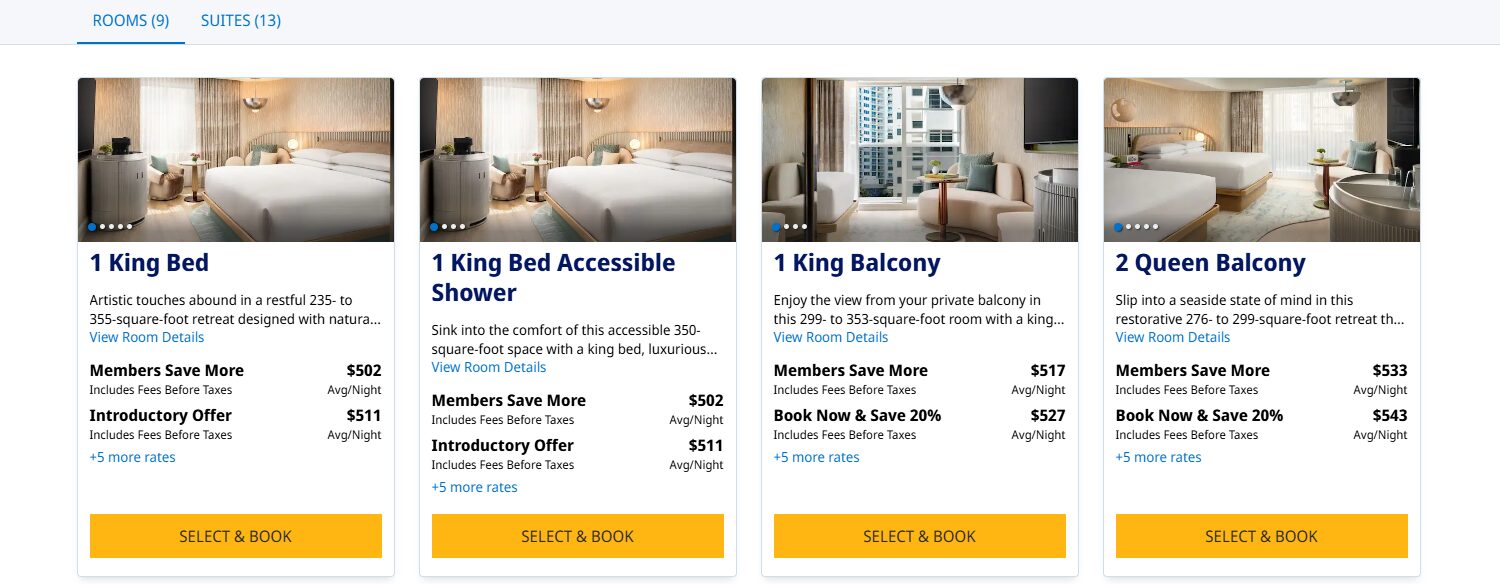Select & Book the 2 Queen Balcony room
1500x584 pixels.
tap(1262, 536)
